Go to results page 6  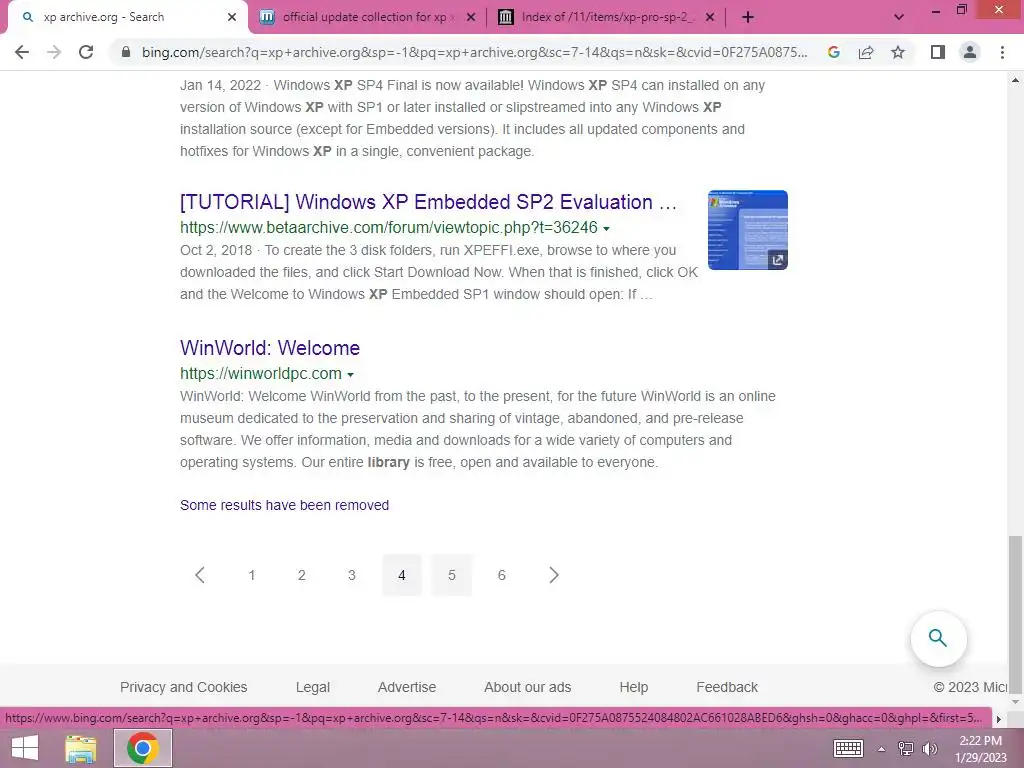[502, 575]
